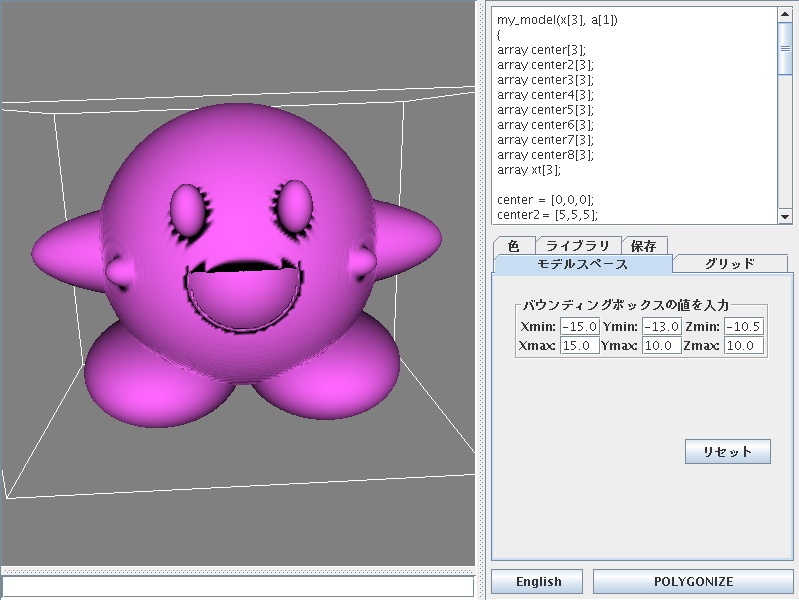Click the POLYGONIZE button

tap(693, 582)
